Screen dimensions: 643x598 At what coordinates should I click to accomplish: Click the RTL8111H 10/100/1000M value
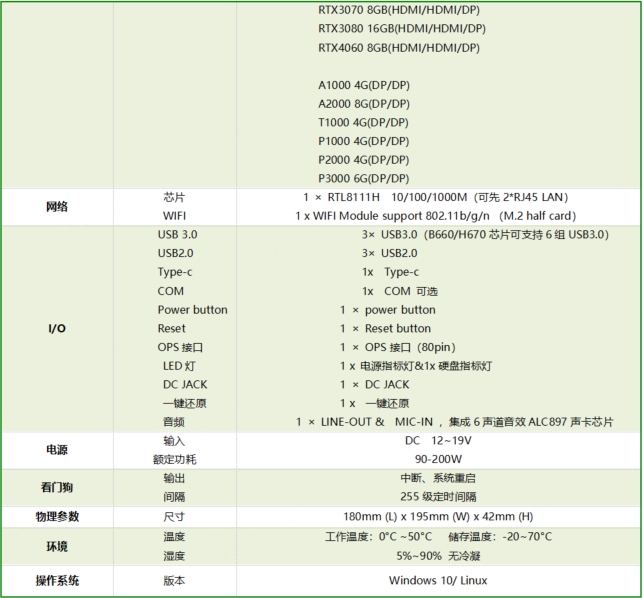coord(436,197)
